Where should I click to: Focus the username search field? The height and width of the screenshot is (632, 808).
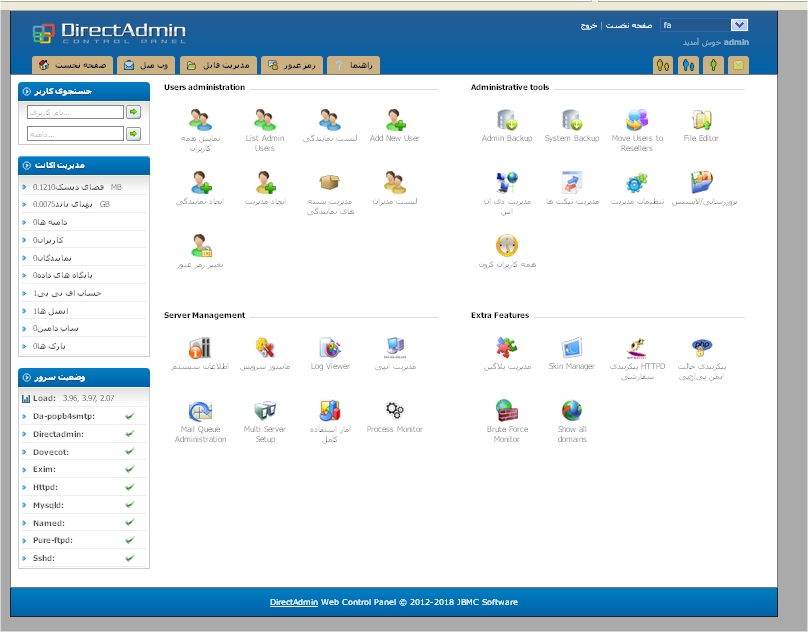[x=75, y=112]
